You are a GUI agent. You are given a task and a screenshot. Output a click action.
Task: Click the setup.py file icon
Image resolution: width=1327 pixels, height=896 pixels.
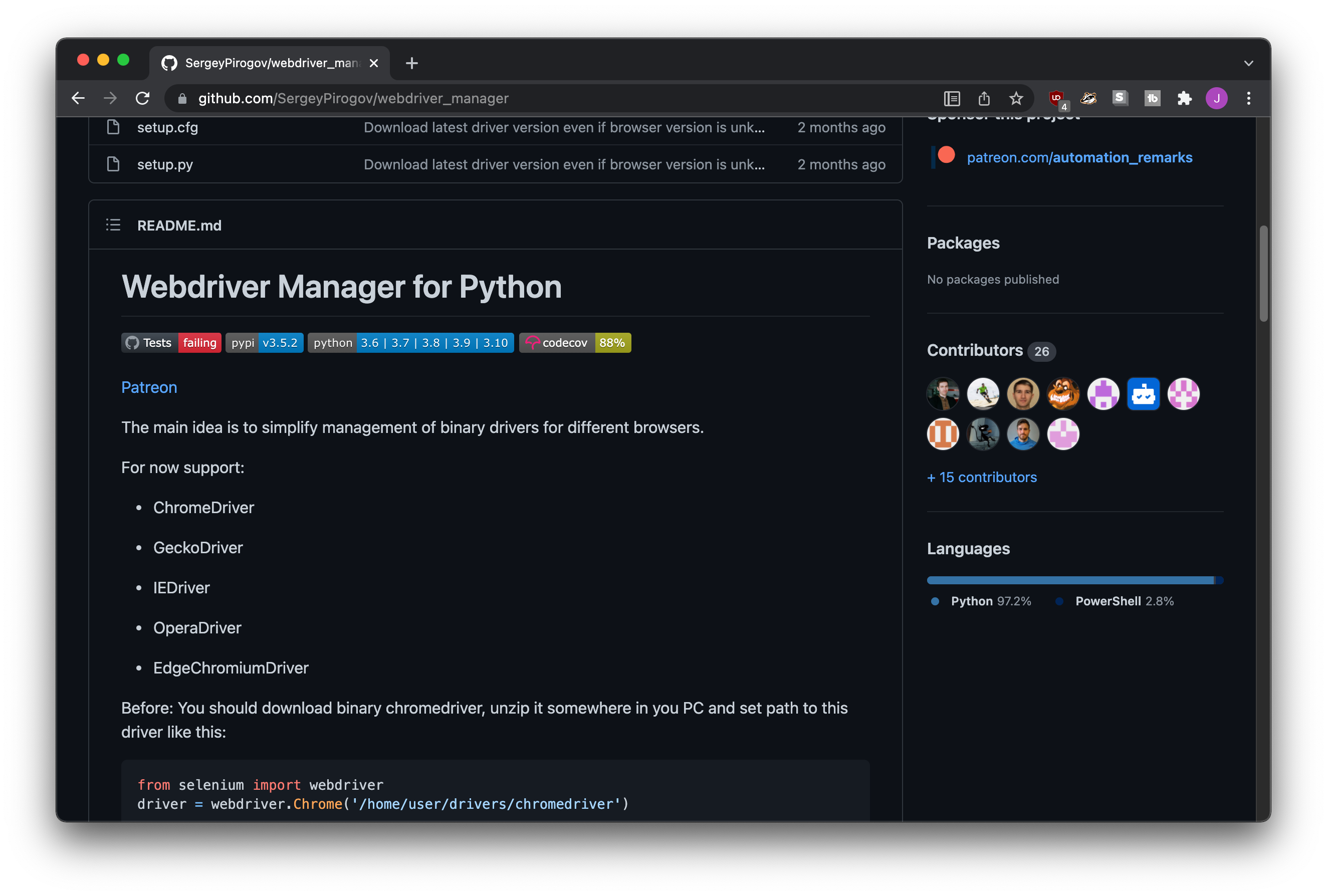112,164
